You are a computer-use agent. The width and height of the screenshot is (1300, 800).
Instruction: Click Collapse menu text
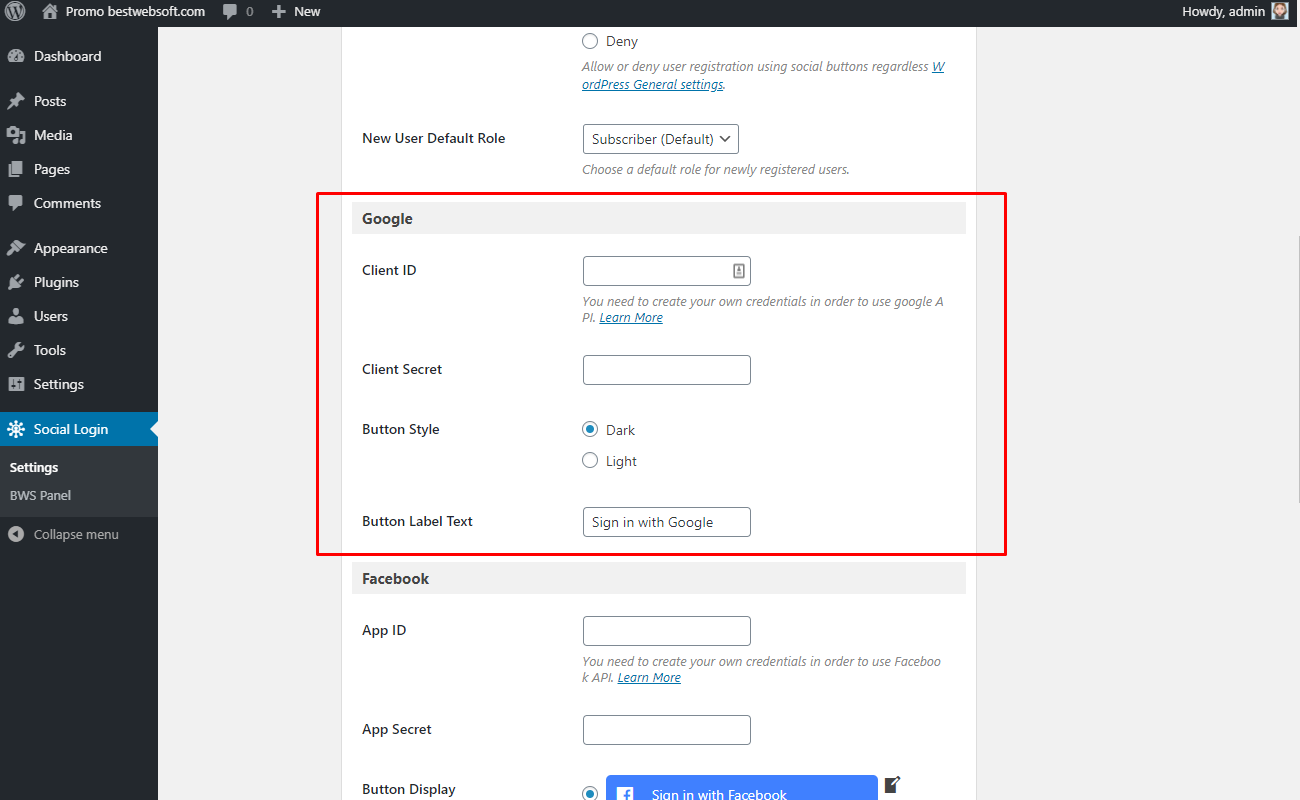tap(76, 534)
